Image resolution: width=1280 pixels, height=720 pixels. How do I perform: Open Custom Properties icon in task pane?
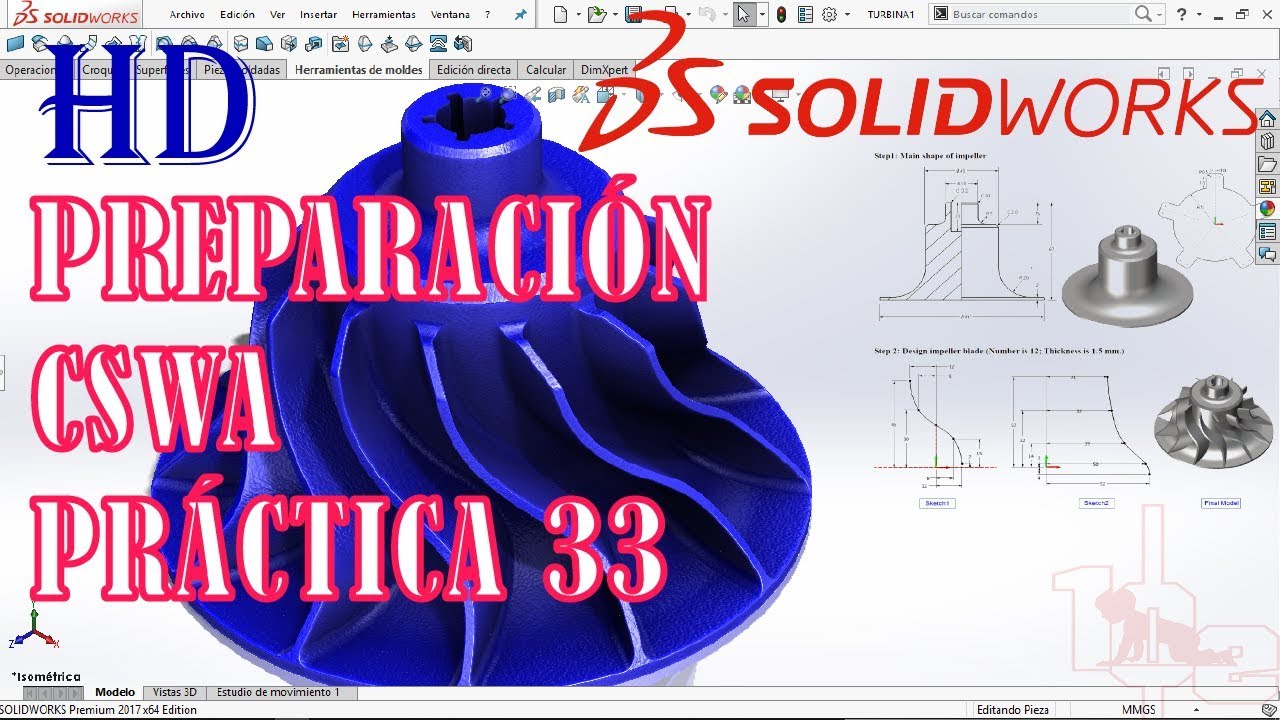tap(1267, 231)
